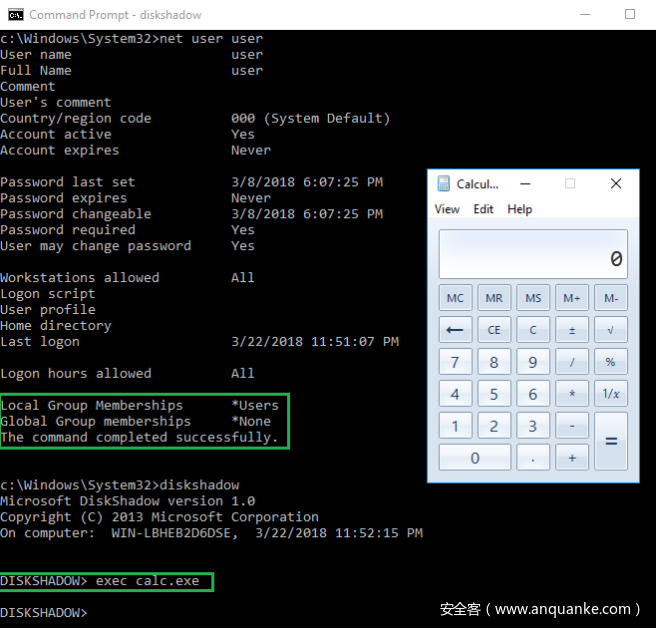Click the digit 1 button

click(455, 426)
